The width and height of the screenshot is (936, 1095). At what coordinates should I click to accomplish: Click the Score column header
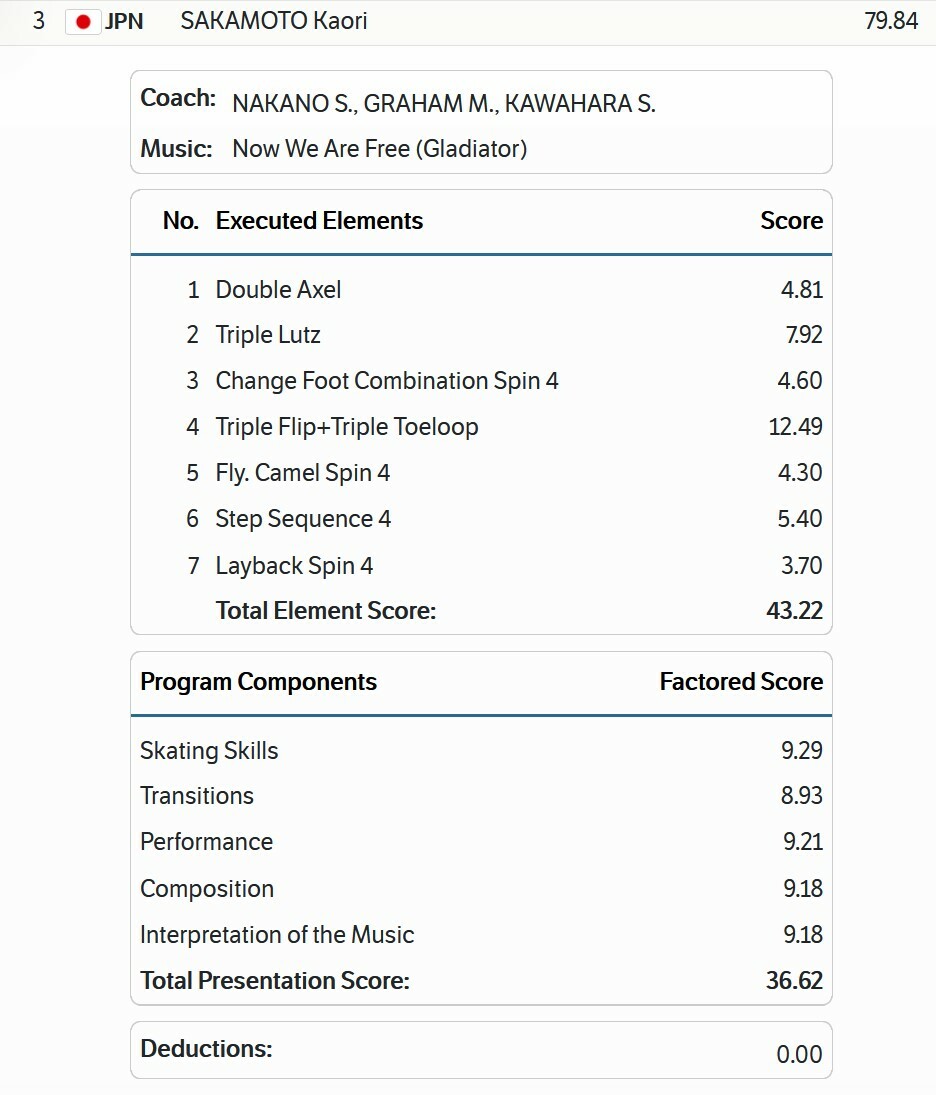(x=791, y=221)
